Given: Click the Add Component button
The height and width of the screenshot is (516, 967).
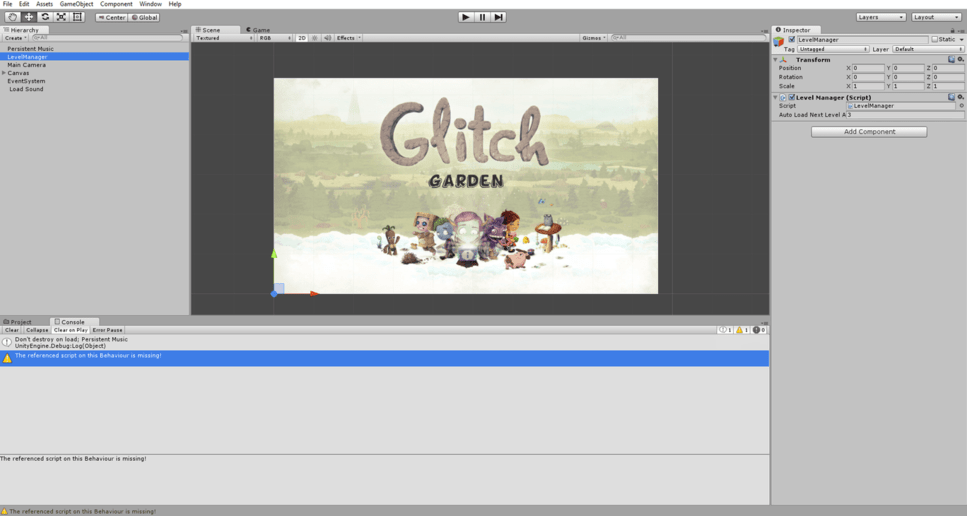Looking at the screenshot, I should click(x=869, y=132).
